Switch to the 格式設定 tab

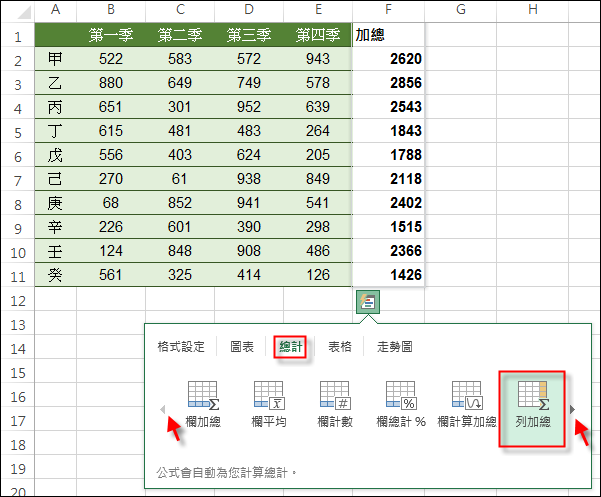[x=181, y=347]
